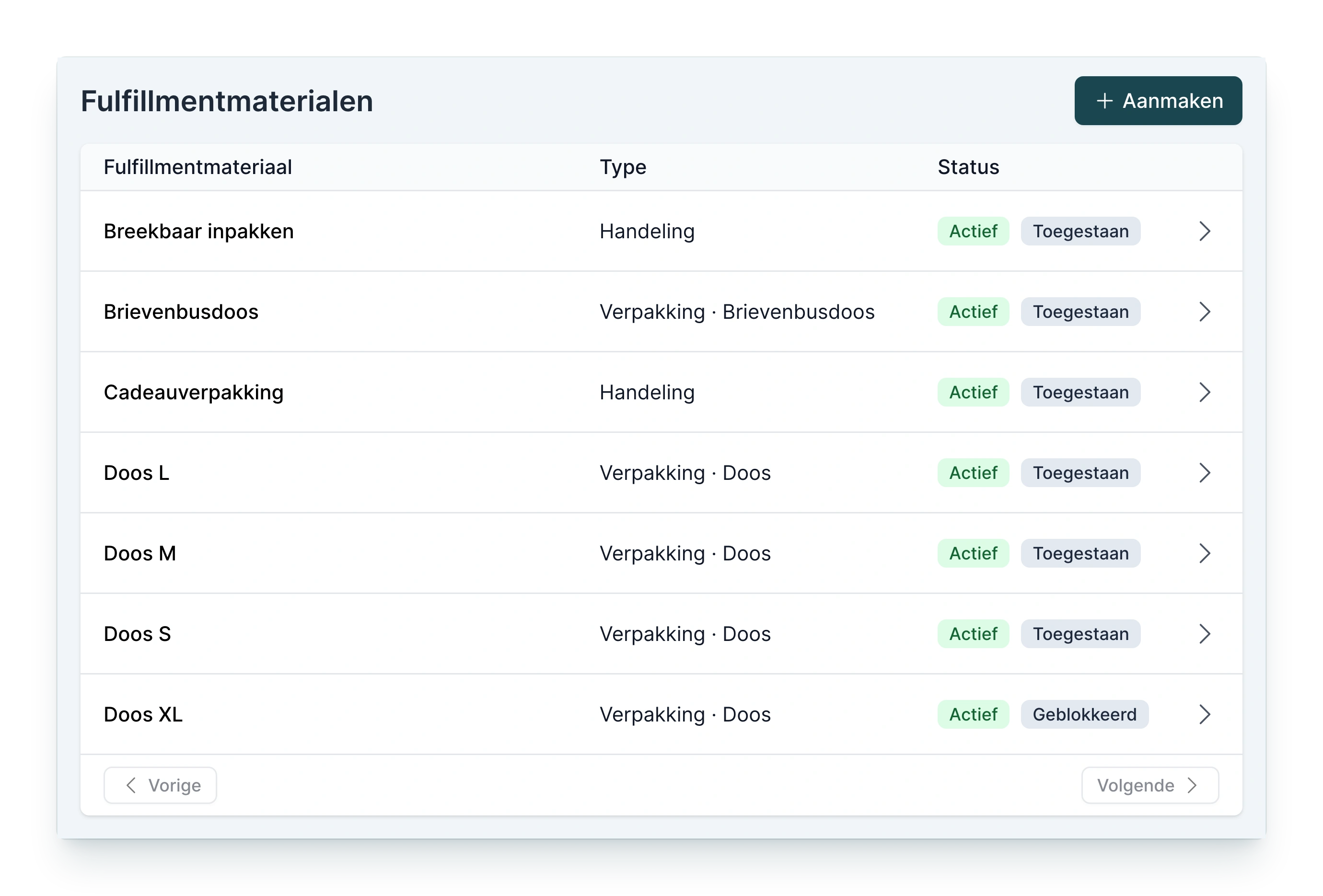
Task: Click Verpakking · Doos in Doos XL row
Action: click(x=685, y=714)
